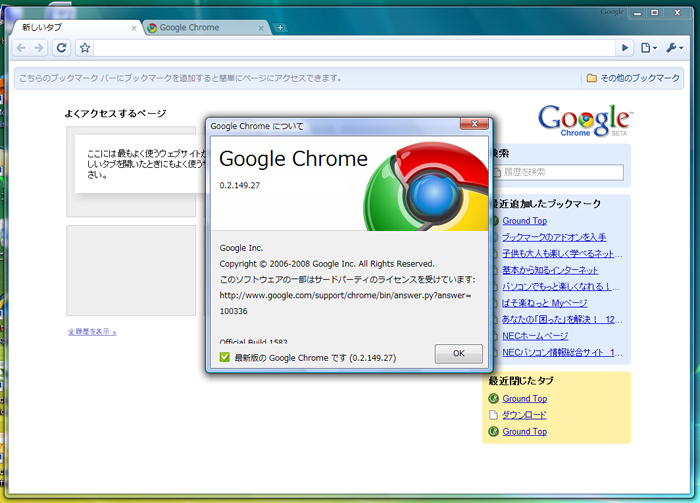The height and width of the screenshot is (503, 700).
Task: Click the Google Chrome BETA logo
Action: [585, 121]
